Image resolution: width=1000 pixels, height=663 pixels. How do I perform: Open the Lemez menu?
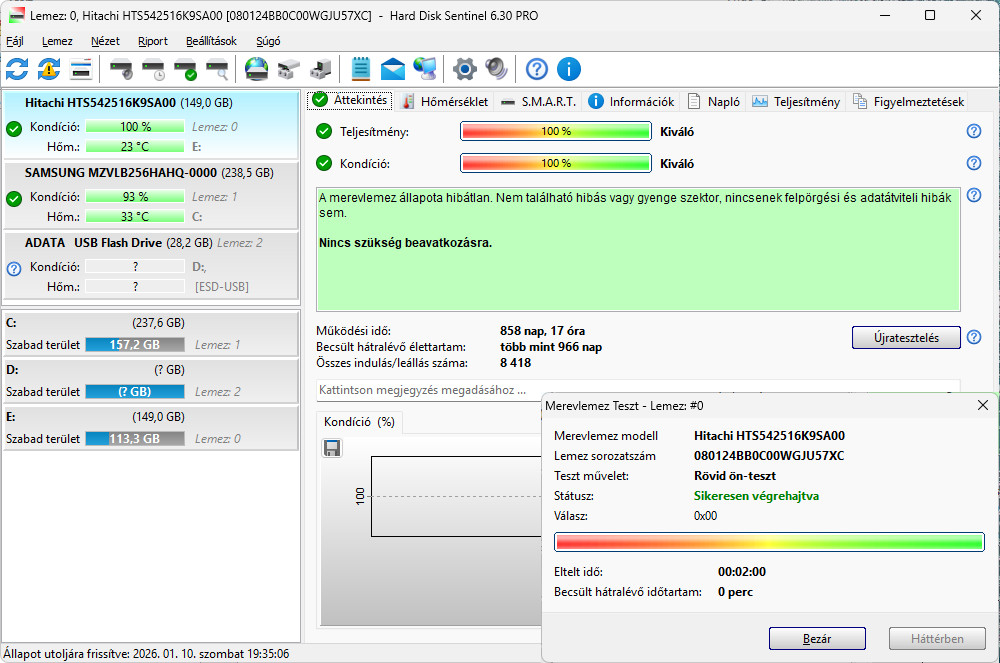[x=57, y=41]
